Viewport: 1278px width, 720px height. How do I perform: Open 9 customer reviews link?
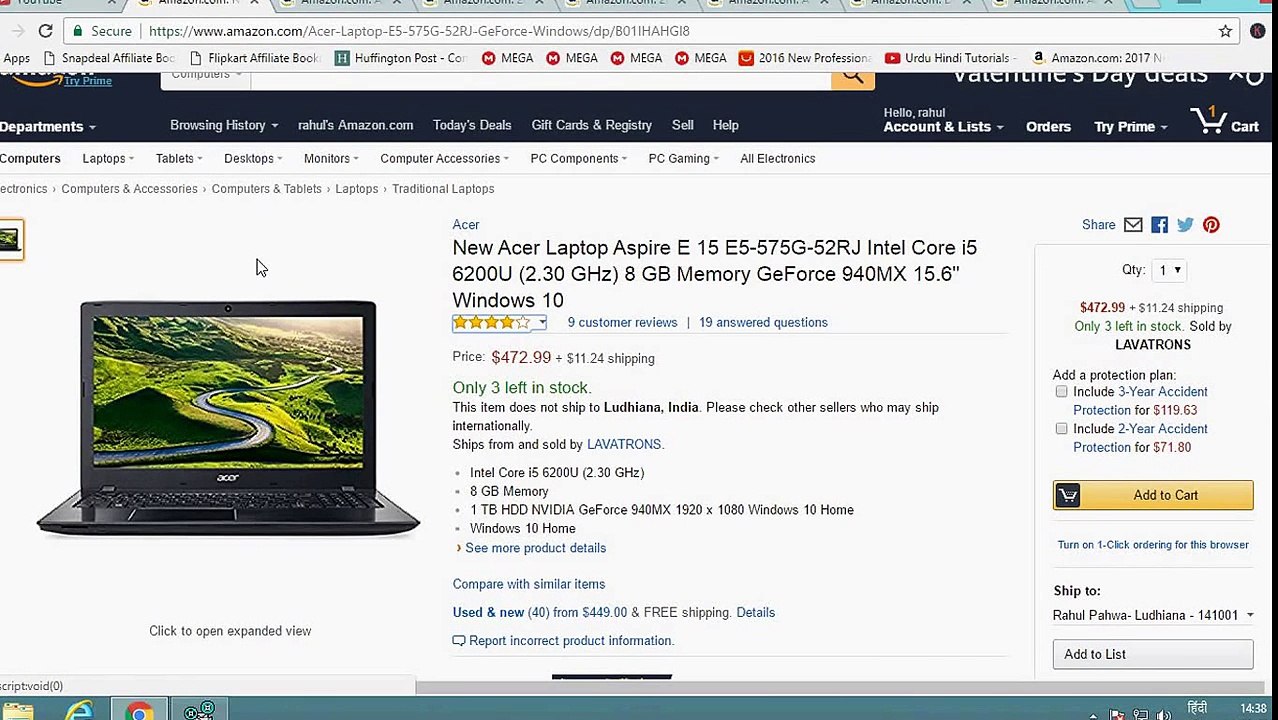point(622,322)
